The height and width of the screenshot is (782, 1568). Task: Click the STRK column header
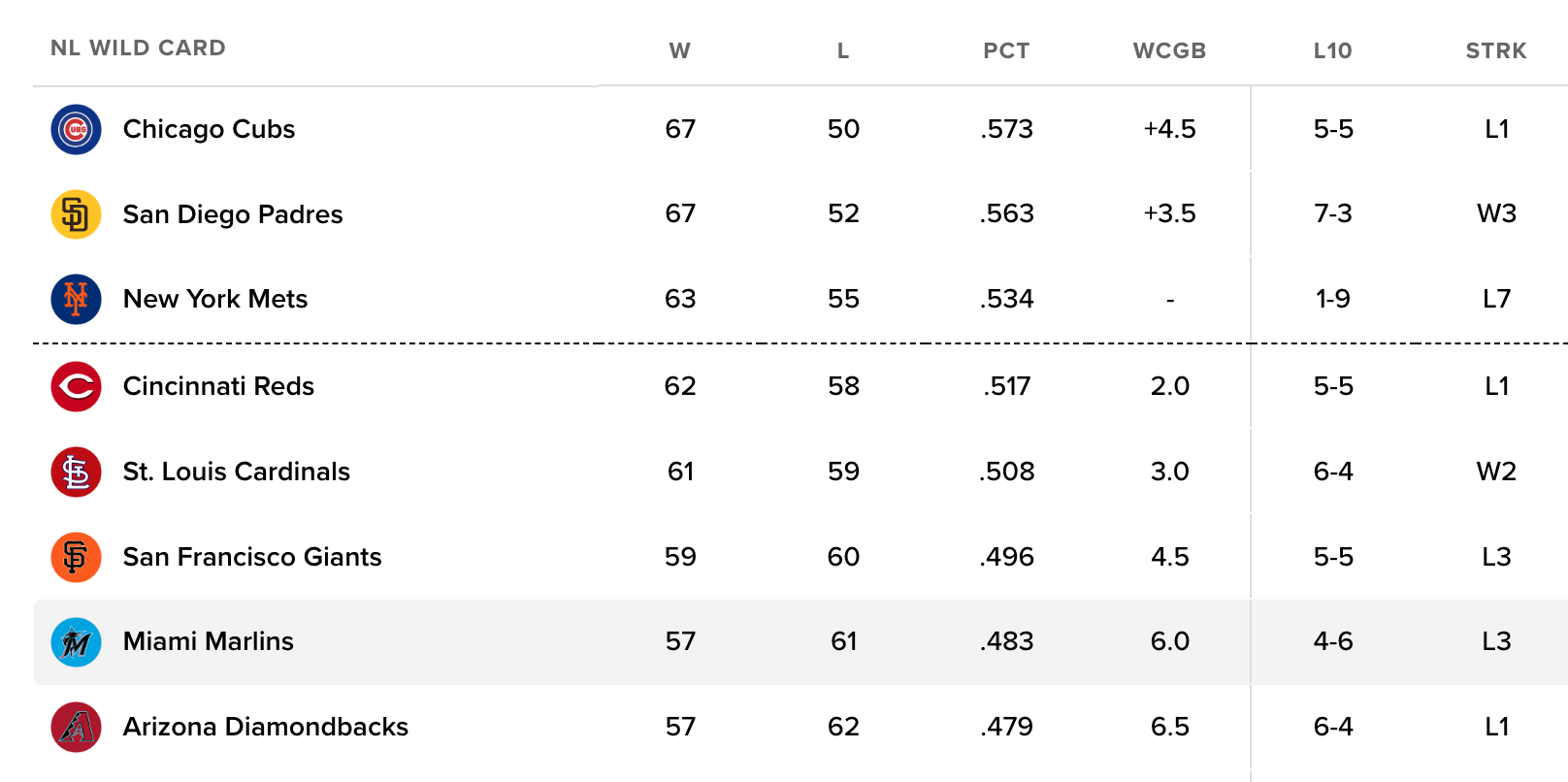[1495, 50]
